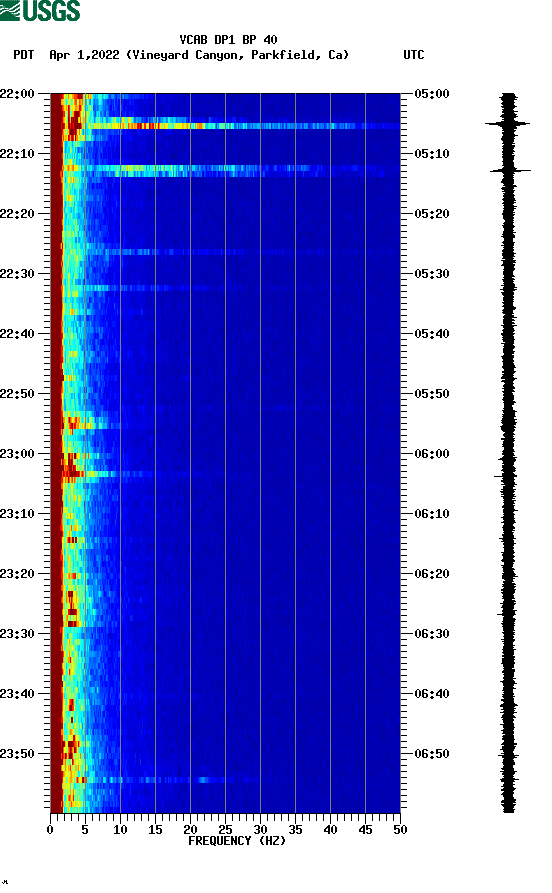This screenshot has width=552, height=893.
Task: Click the USGS logo
Action: pos(40,11)
